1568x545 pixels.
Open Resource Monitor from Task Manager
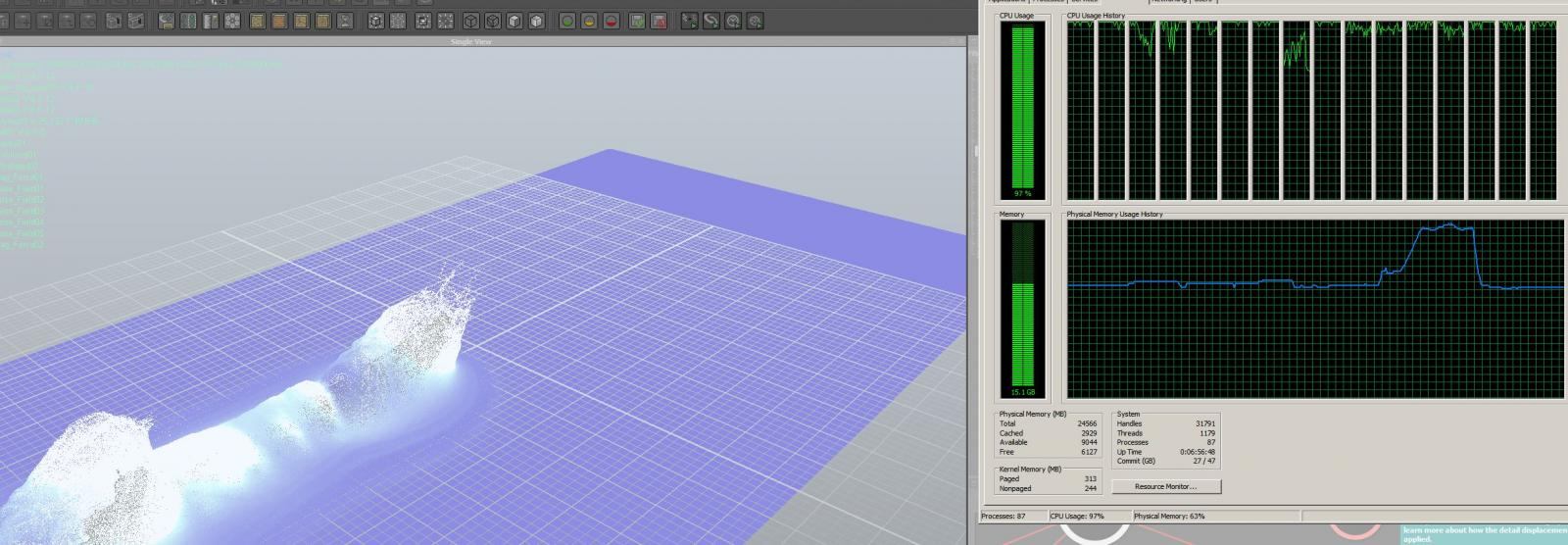1165,486
